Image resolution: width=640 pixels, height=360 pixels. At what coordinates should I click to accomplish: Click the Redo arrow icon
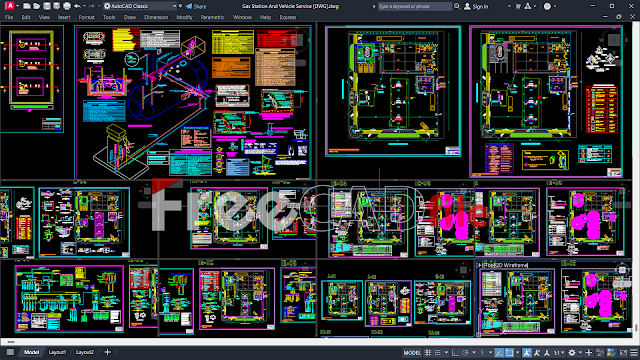(x=92, y=6)
